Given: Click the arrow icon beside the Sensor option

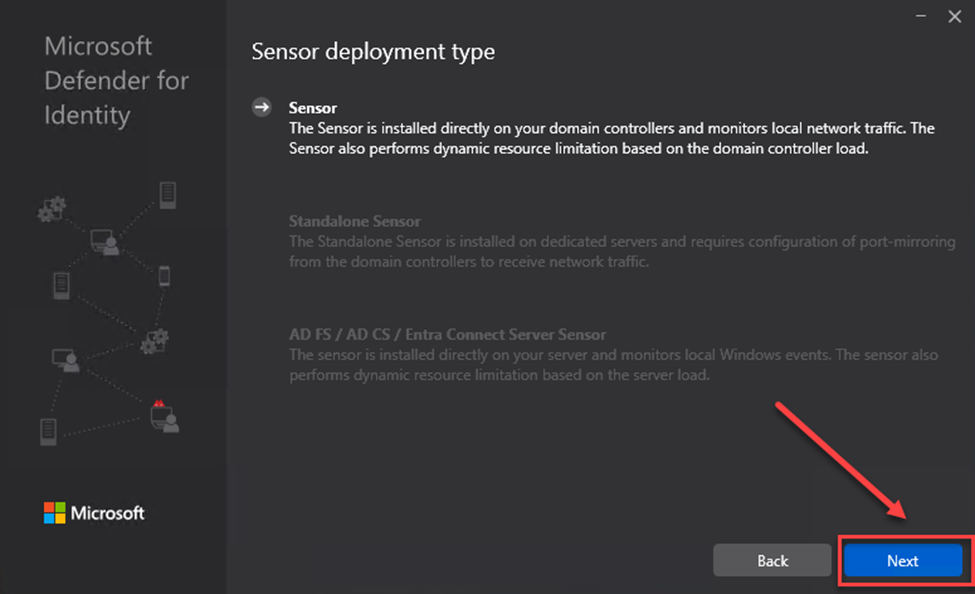Looking at the screenshot, I should click(x=262, y=107).
